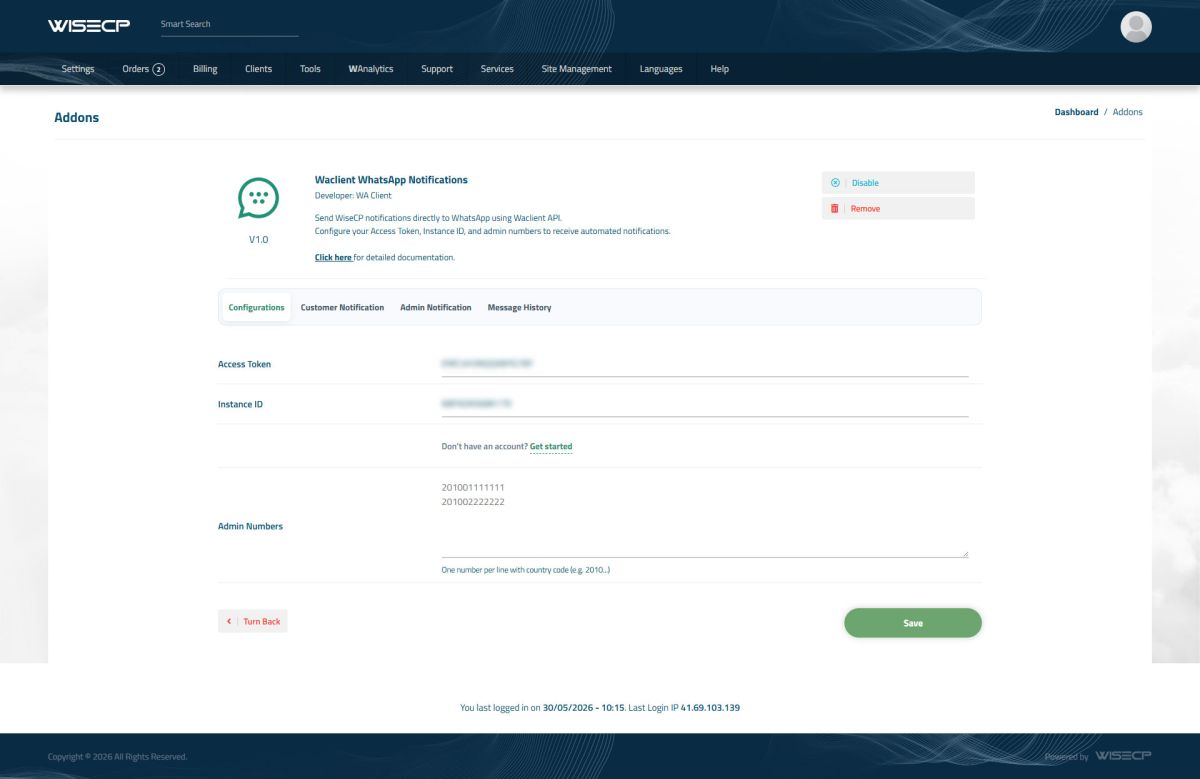
Task: Click the 'One number per line' hint text
Action: click(525, 570)
